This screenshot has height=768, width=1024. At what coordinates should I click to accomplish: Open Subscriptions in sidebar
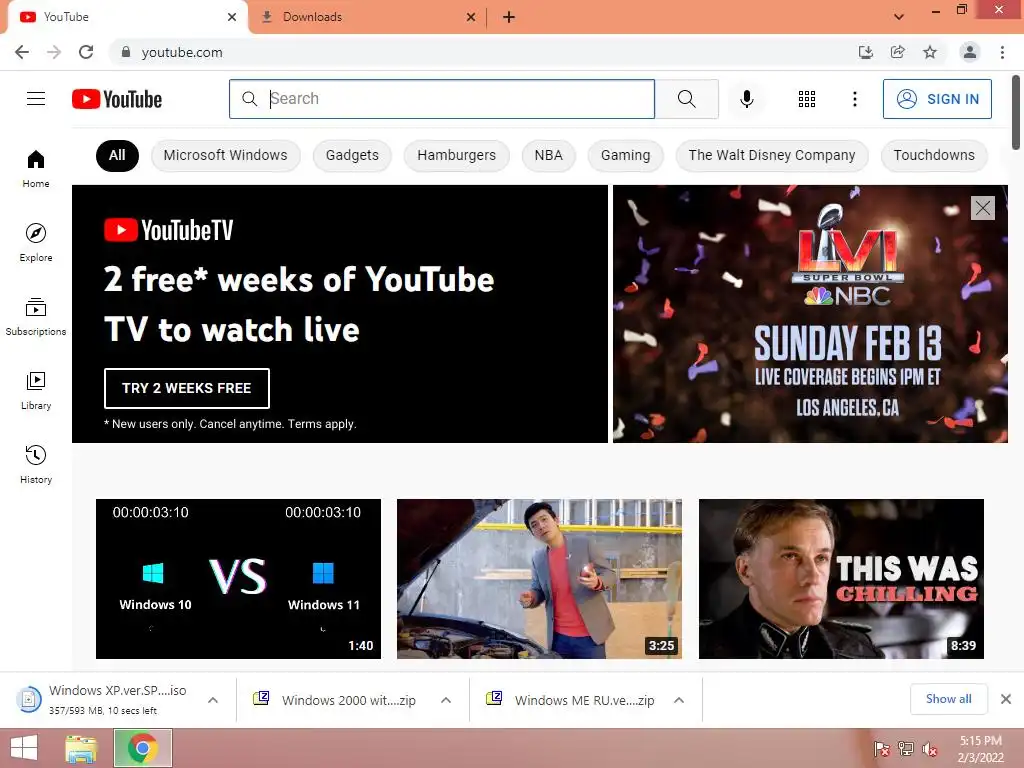click(36, 317)
